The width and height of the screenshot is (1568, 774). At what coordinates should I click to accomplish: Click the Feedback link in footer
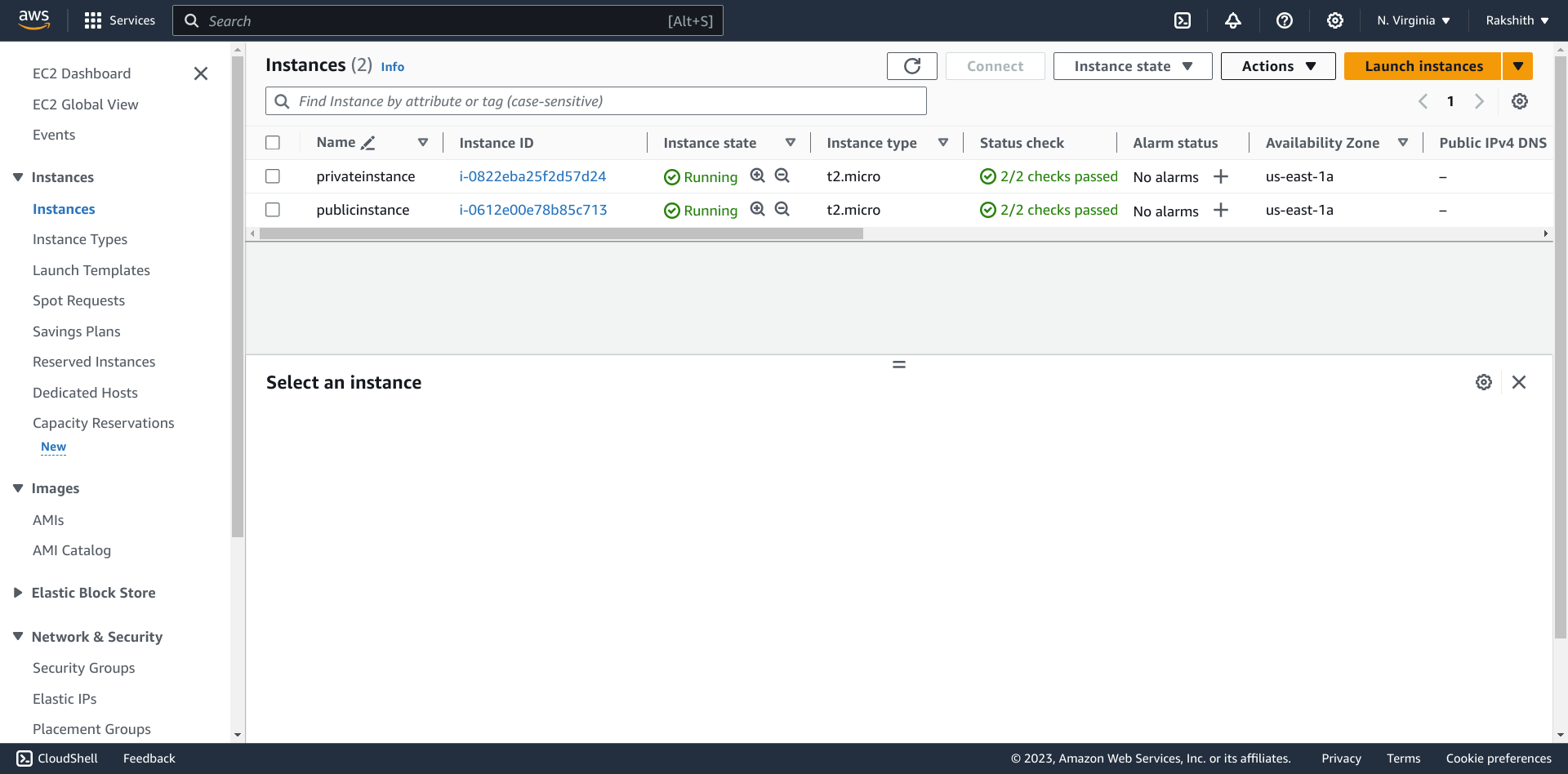(x=149, y=758)
